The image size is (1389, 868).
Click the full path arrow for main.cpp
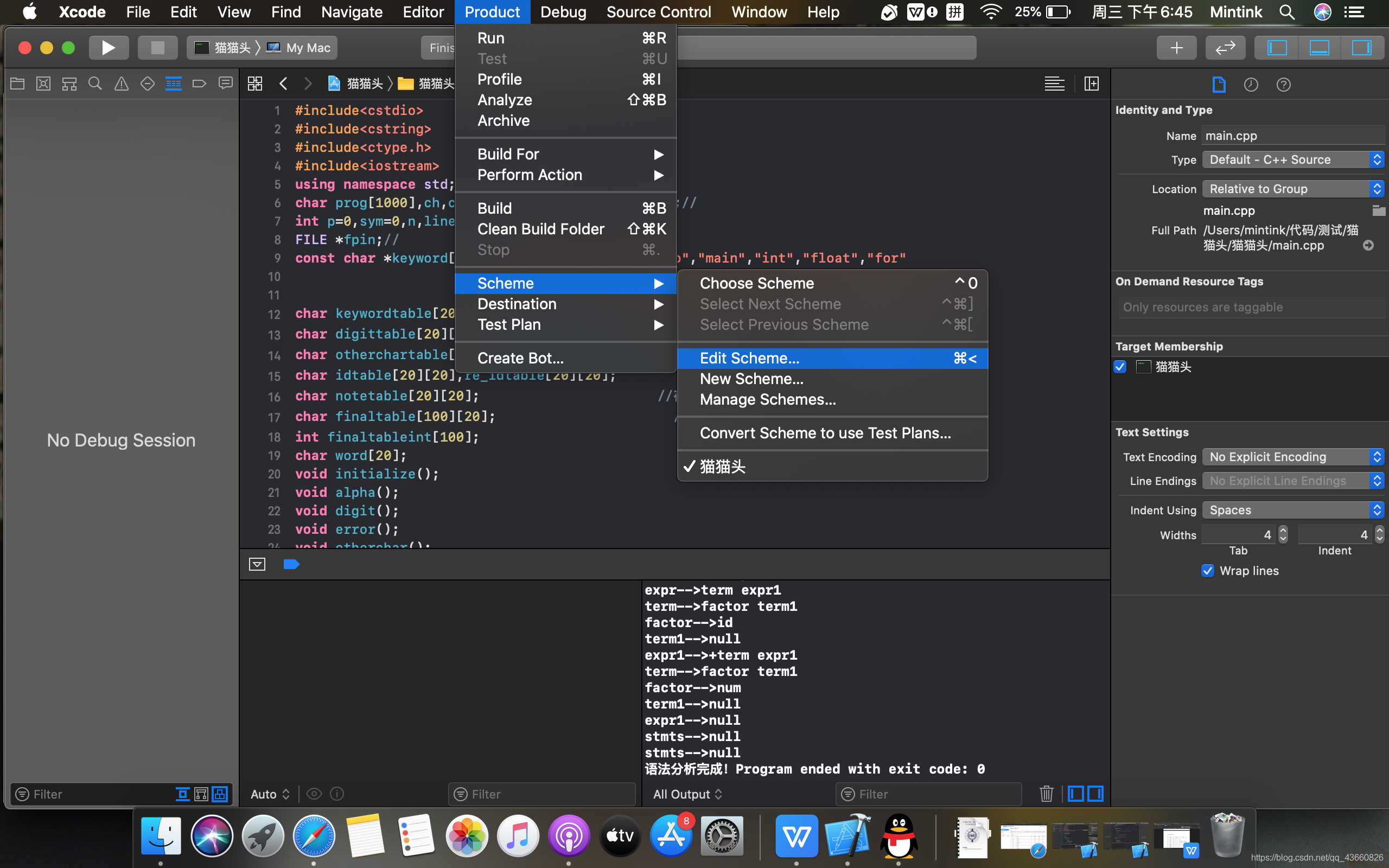click(x=1369, y=245)
